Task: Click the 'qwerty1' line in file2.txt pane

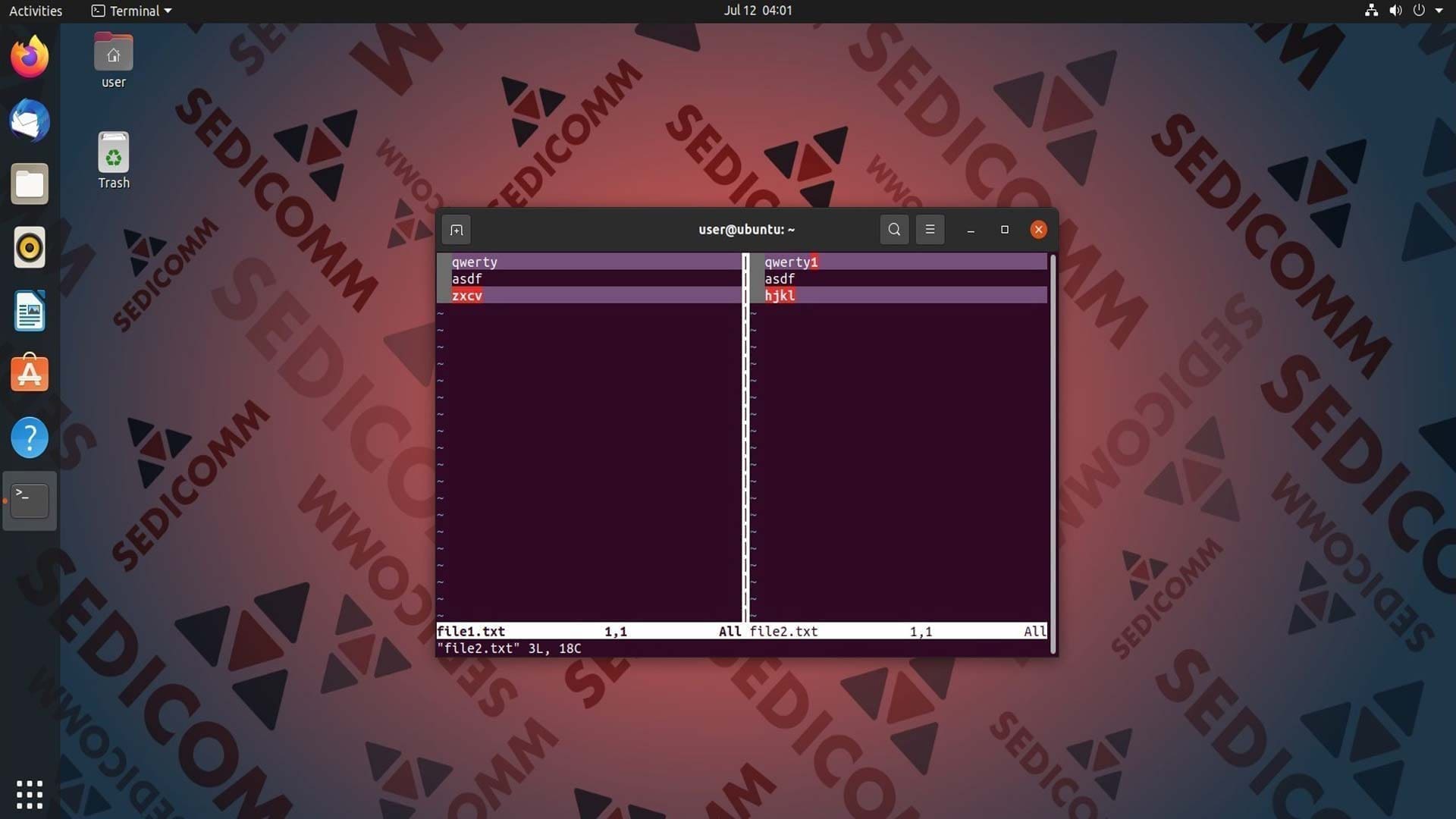Action: point(899,262)
